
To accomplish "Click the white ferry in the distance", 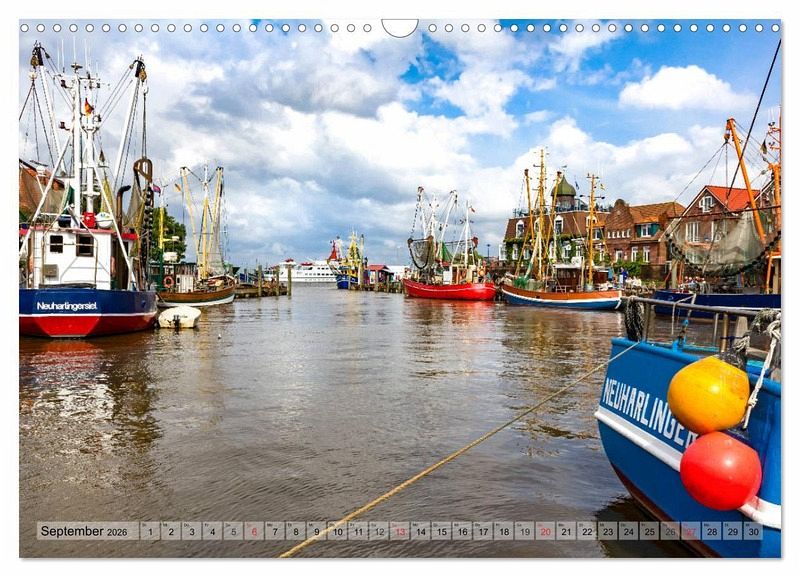I will [x=311, y=272].
